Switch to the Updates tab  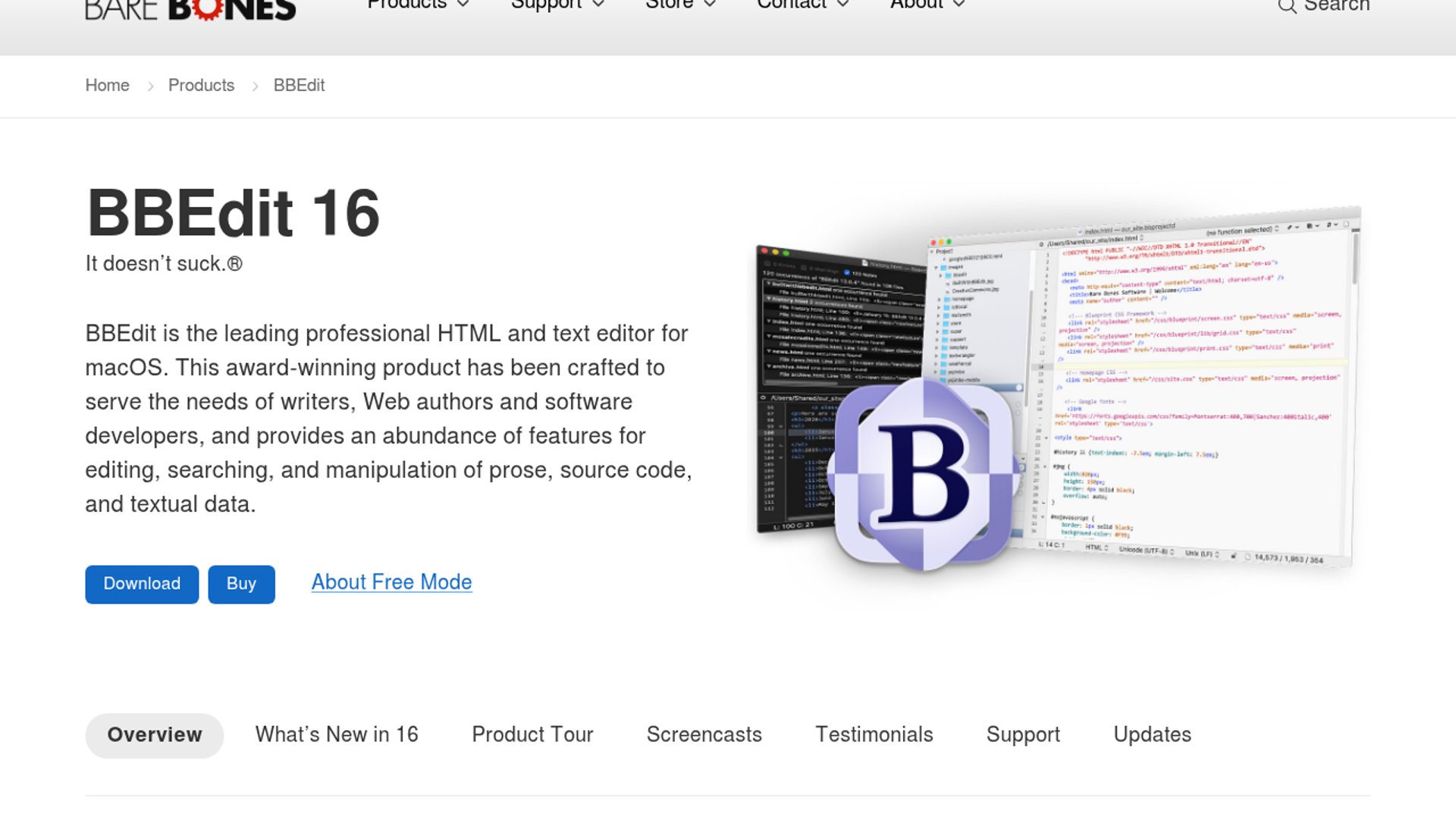click(1152, 735)
